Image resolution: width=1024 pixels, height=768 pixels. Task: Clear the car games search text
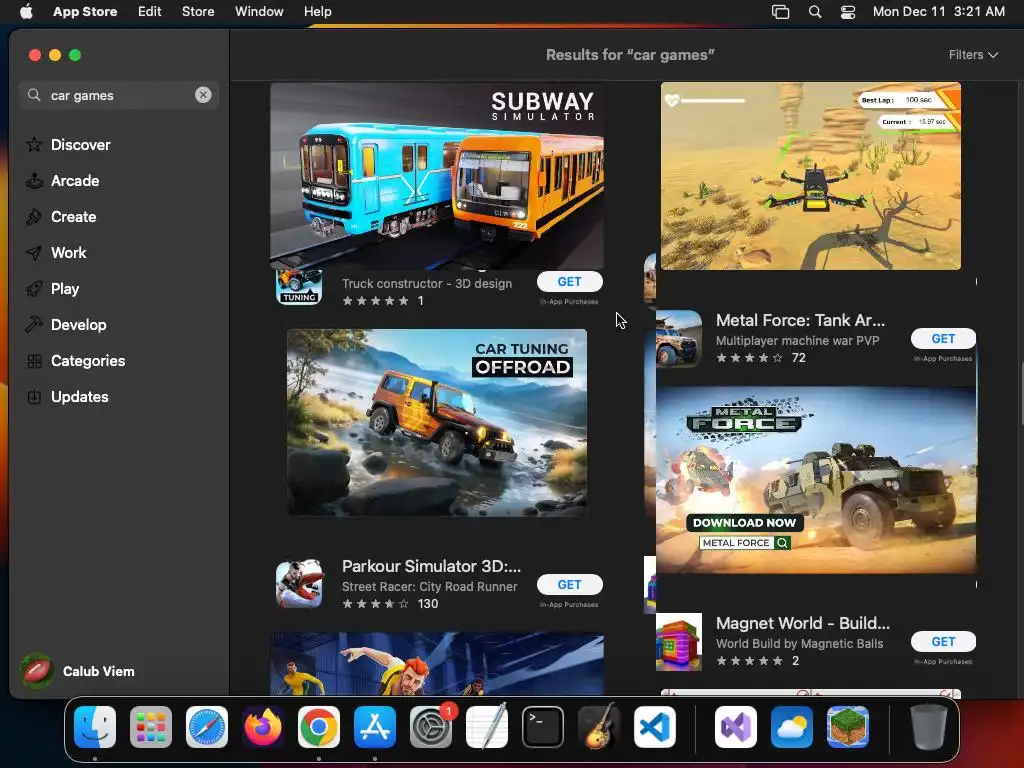click(x=203, y=95)
